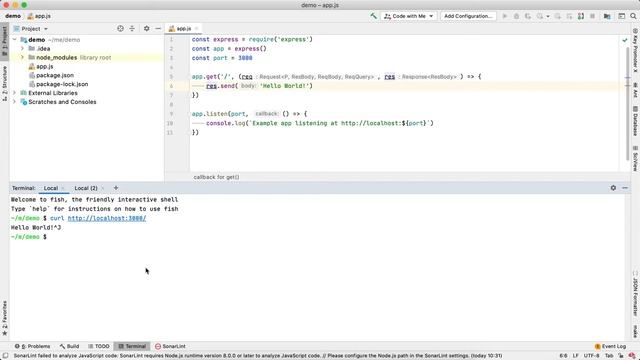
Task: Hide the Project panel with minus icon
Action: pos(158,29)
